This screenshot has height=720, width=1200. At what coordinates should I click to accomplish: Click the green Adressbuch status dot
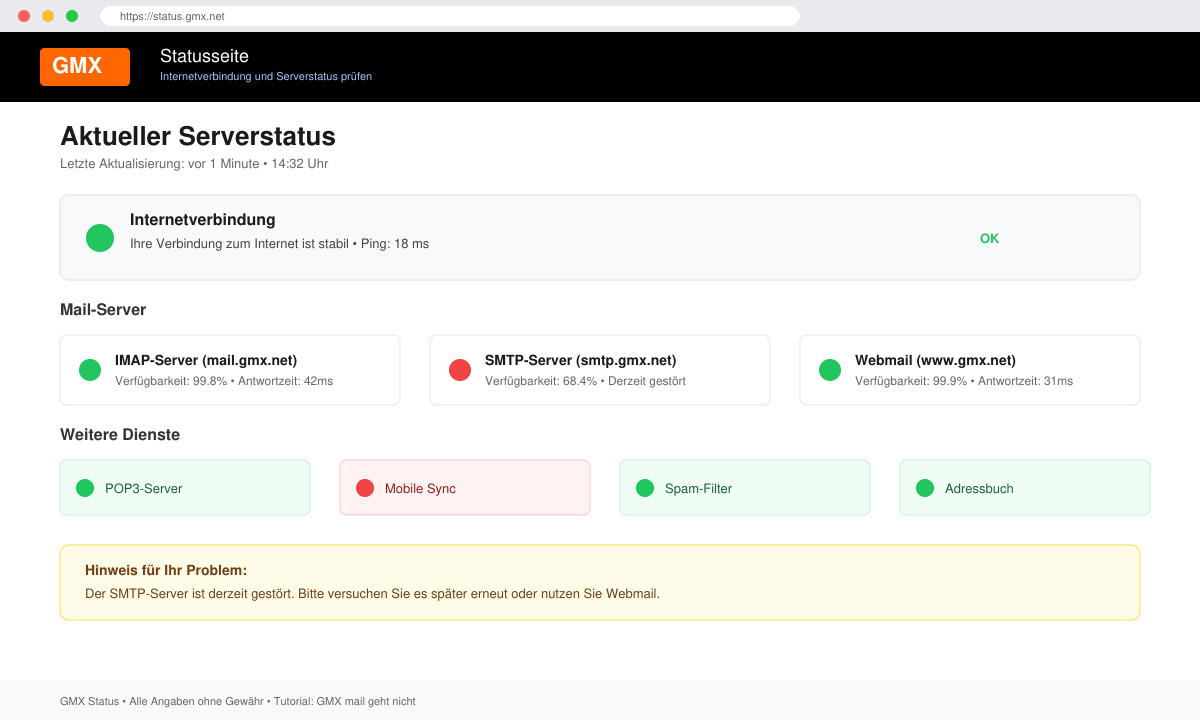[925, 488]
